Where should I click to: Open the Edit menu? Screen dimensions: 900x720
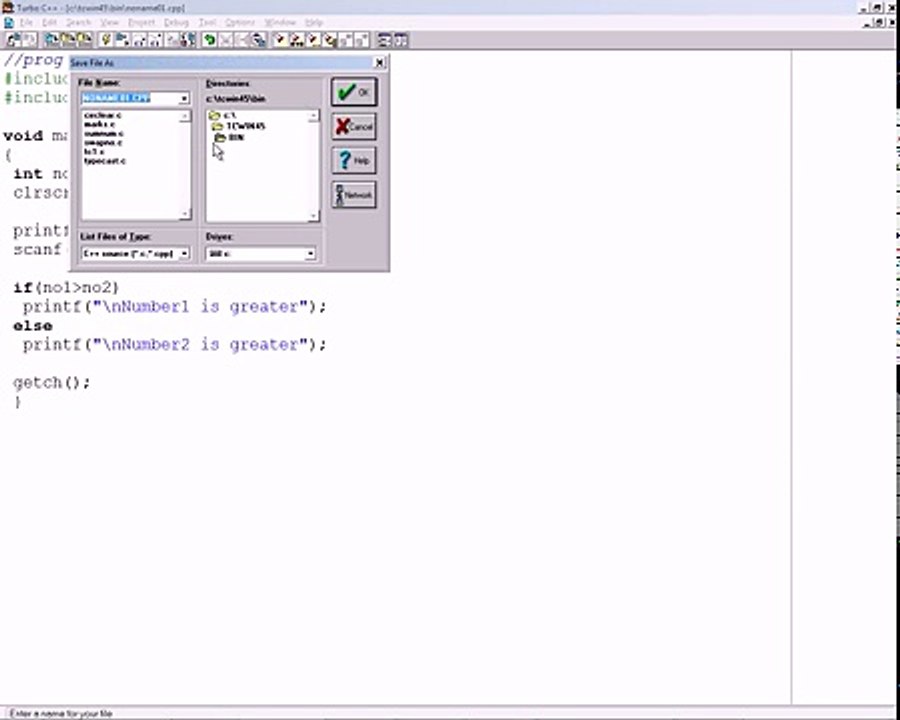pyautogui.click(x=49, y=22)
